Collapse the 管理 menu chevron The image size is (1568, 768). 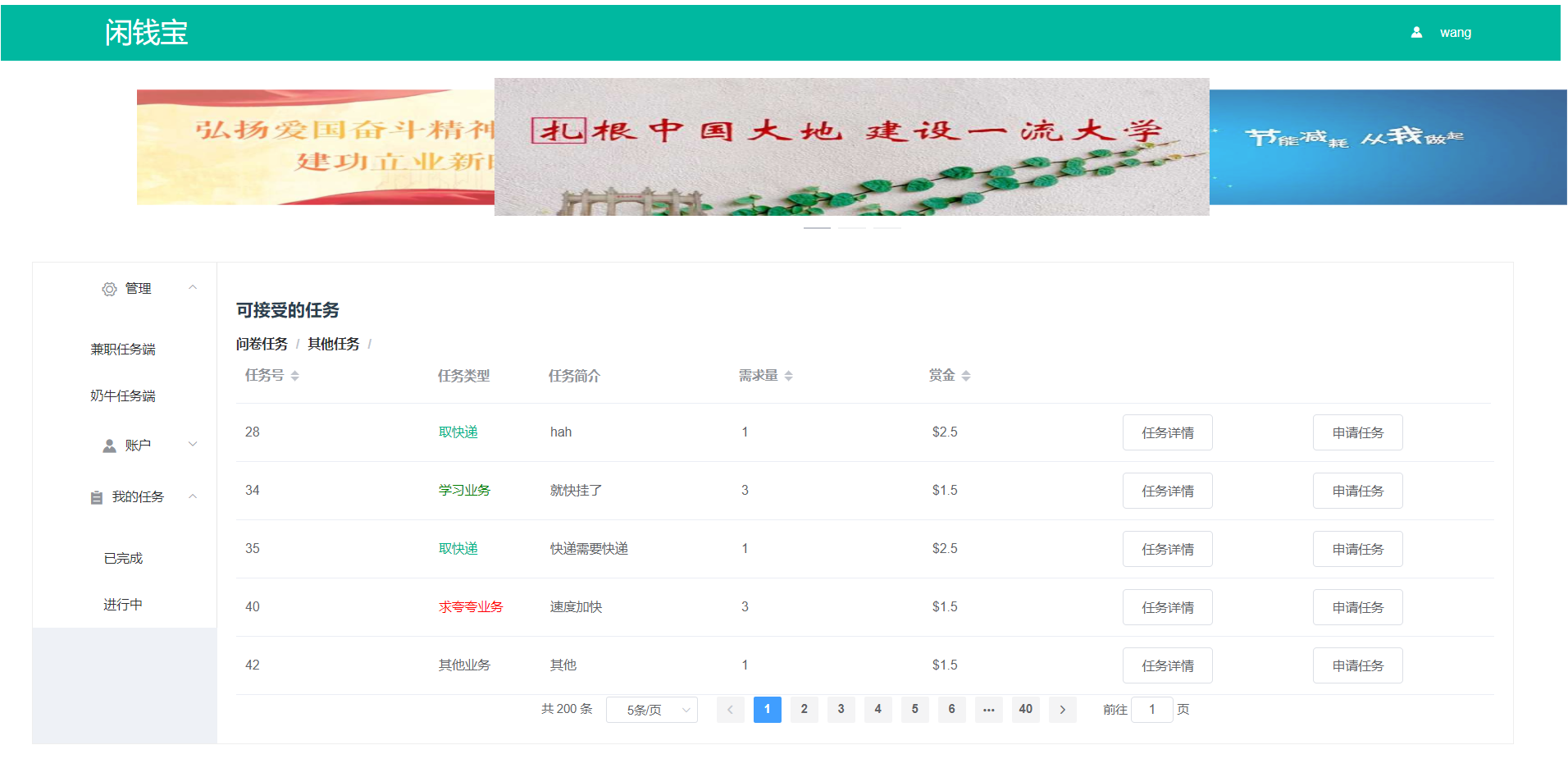193,288
